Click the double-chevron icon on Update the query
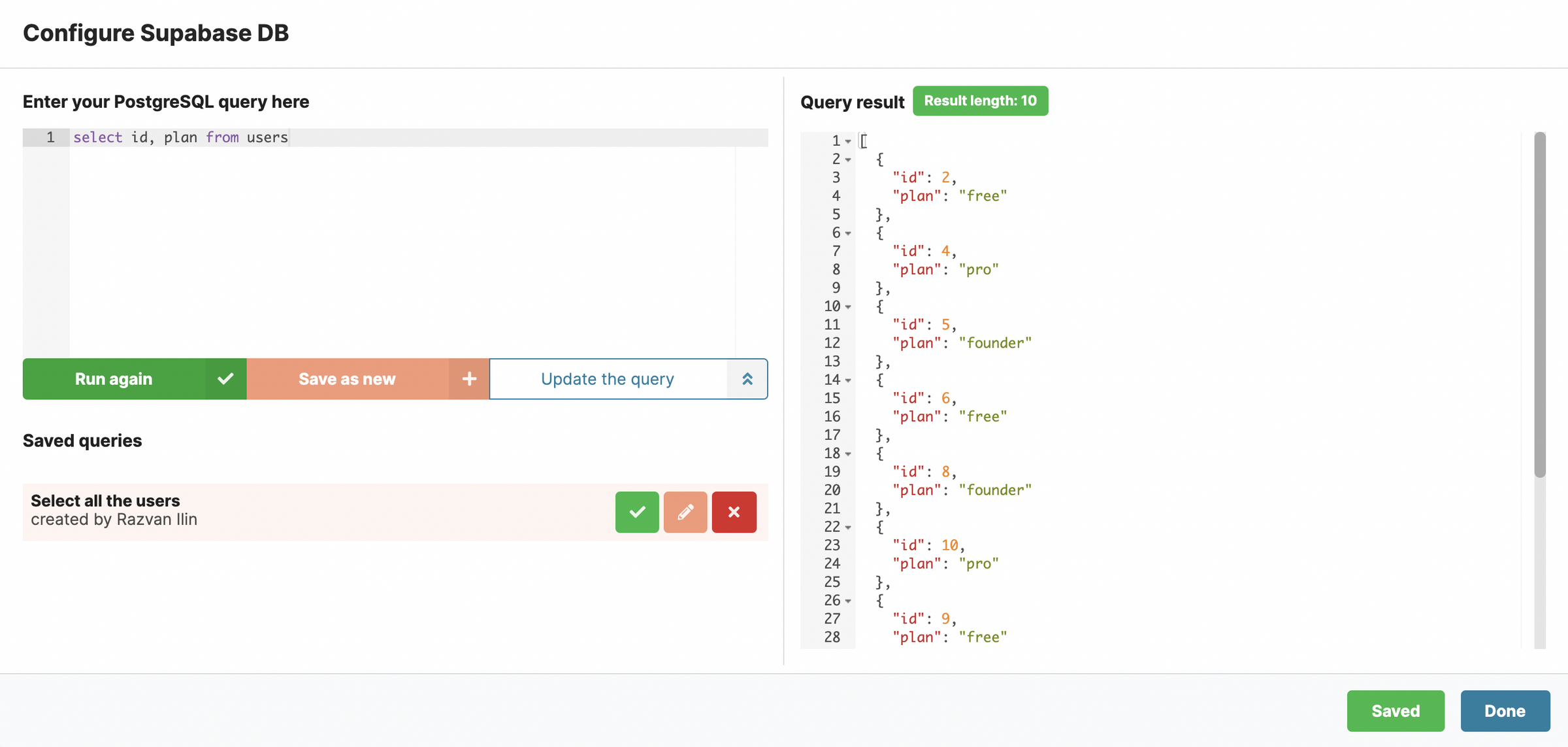This screenshot has width=1568, height=747. [x=747, y=378]
